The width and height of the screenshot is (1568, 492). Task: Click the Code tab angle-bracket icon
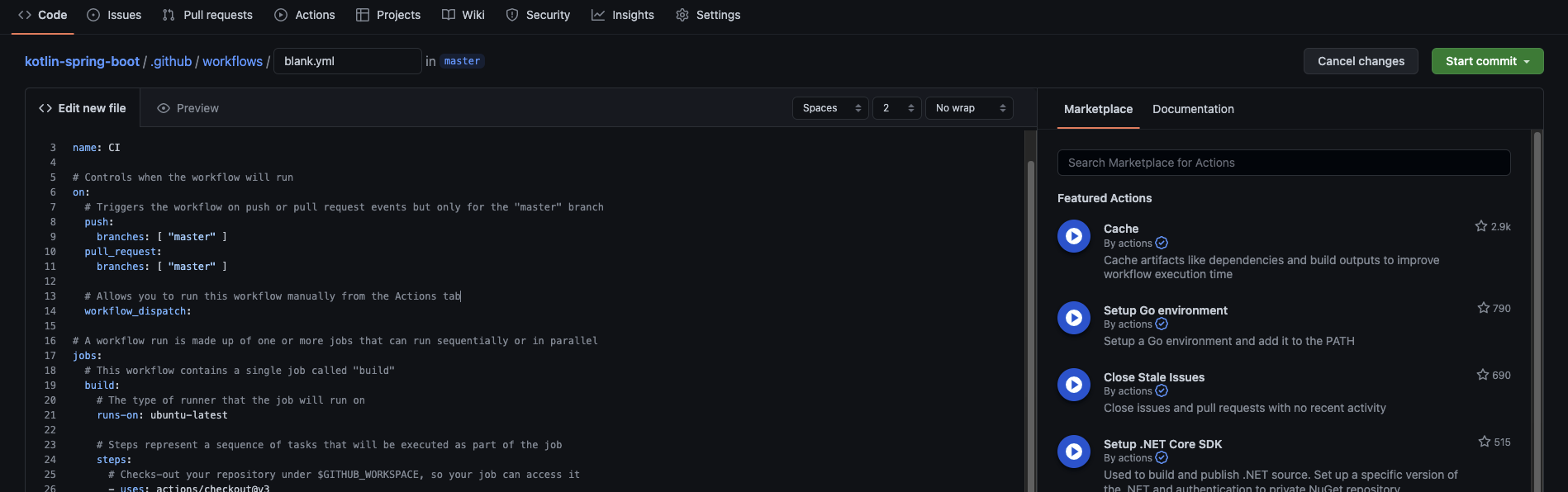[x=25, y=15]
